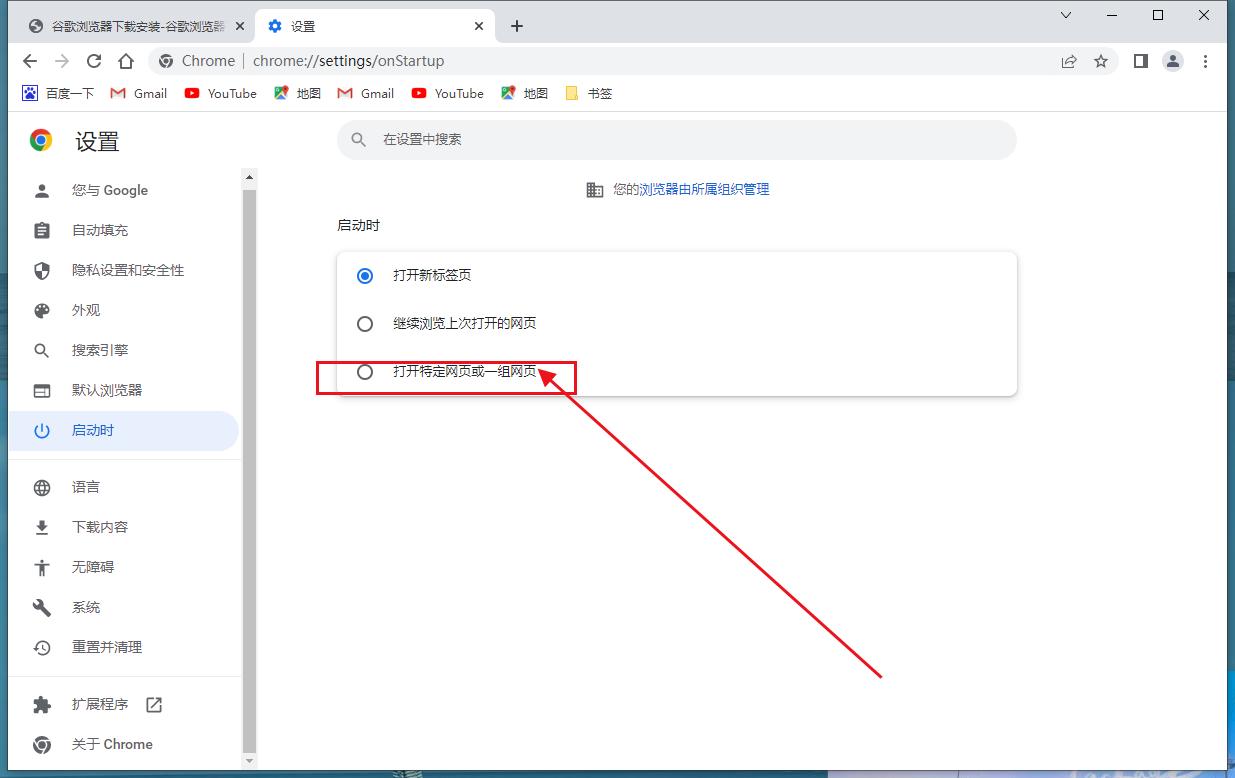Select the 重置并清理 section

(x=107, y=647)
